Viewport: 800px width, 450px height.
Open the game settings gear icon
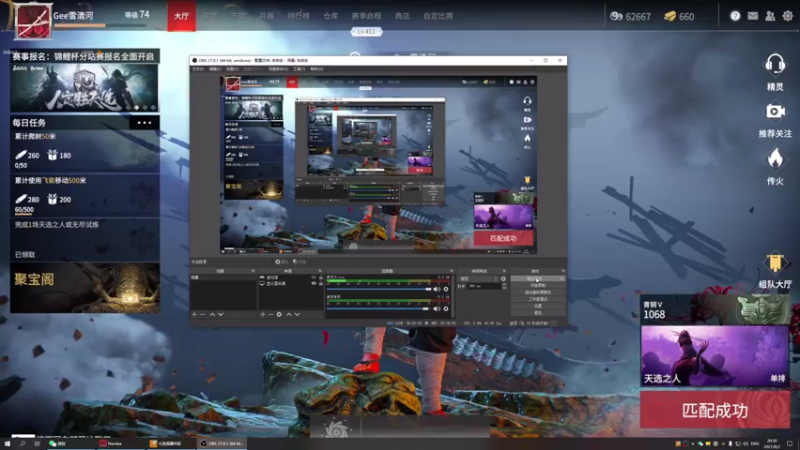click(788, 16)
